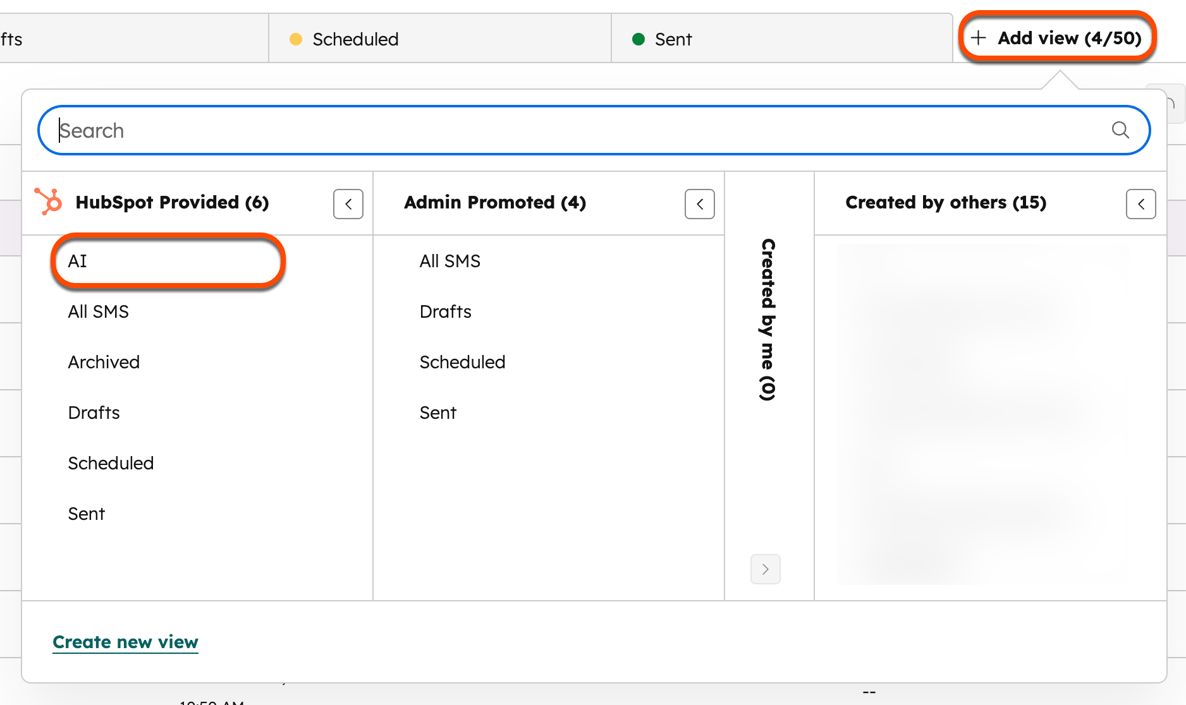Screen dimensions: 1186x705
Task: Click the magnifying glass search icon
Action: (x=1120, y=130)
